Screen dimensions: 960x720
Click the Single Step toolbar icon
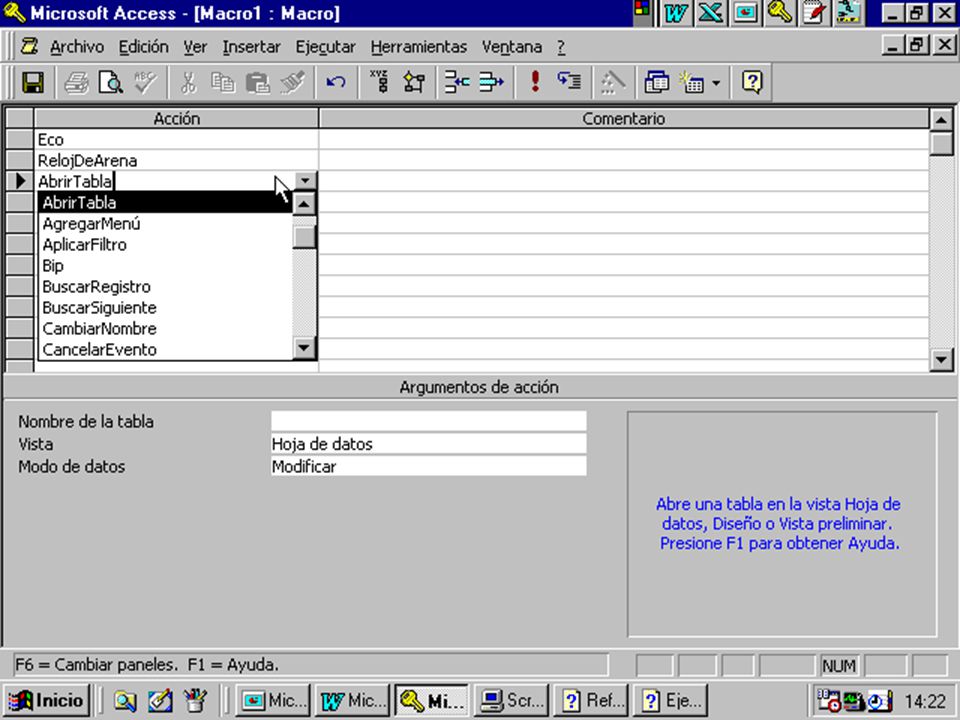(569, 82)
